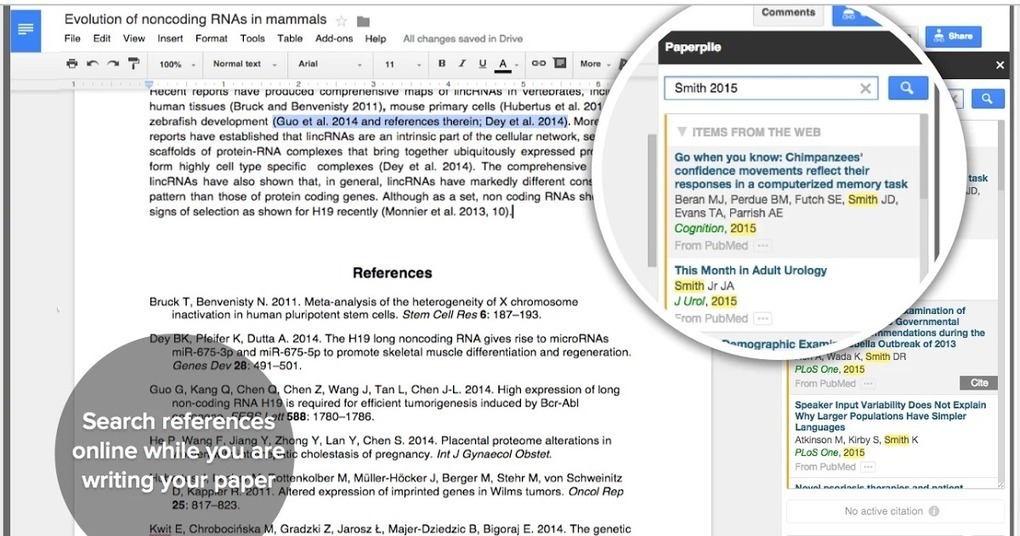The width and height of the screenshot is (1020, 536).
Task: Open the Google Docs home icon
Action: tap(26, 30)
